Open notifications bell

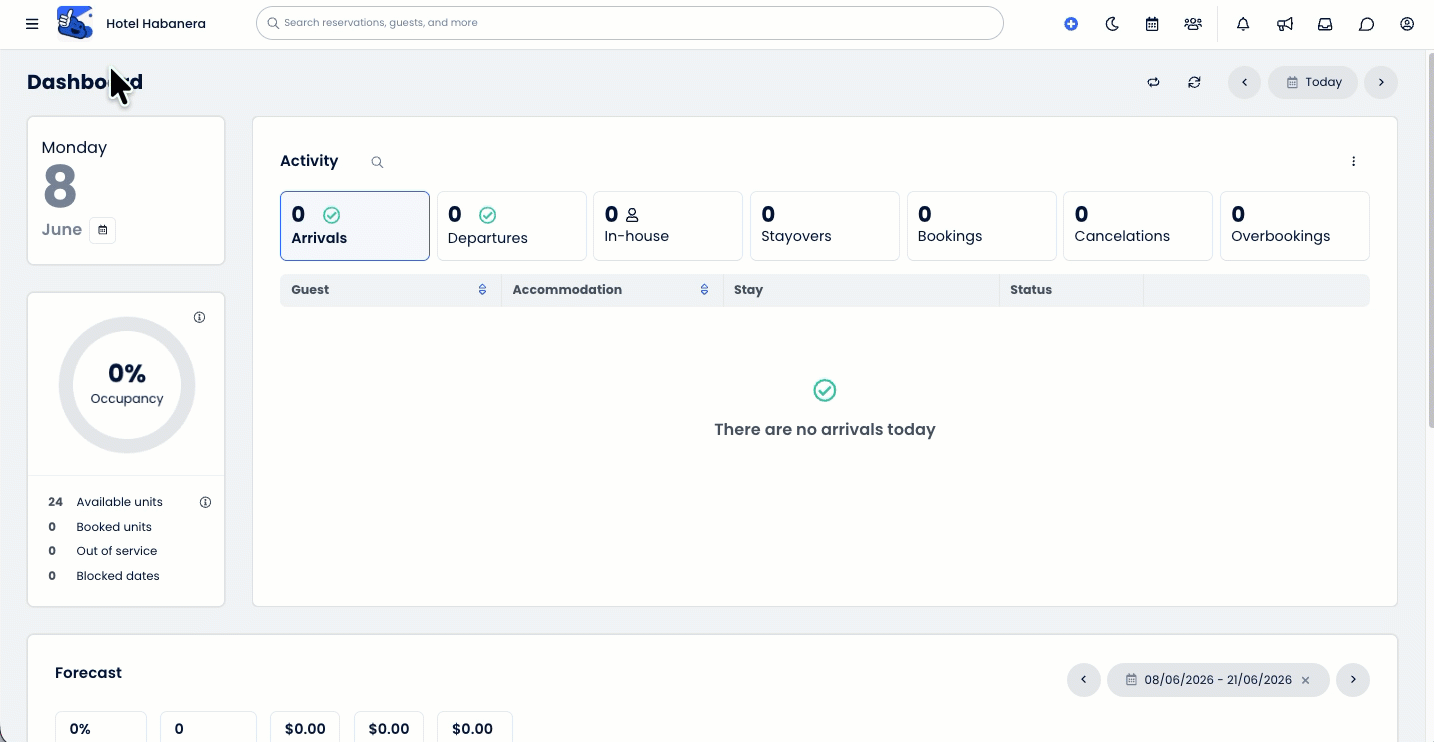(x=1243, y=24)
